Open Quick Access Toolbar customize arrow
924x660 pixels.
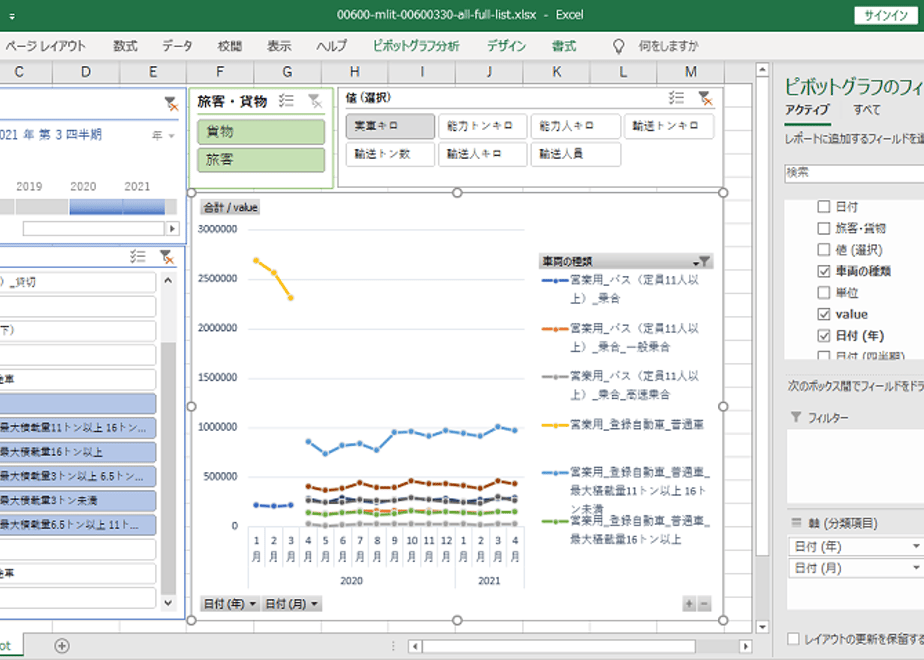[x=12, y=16]
